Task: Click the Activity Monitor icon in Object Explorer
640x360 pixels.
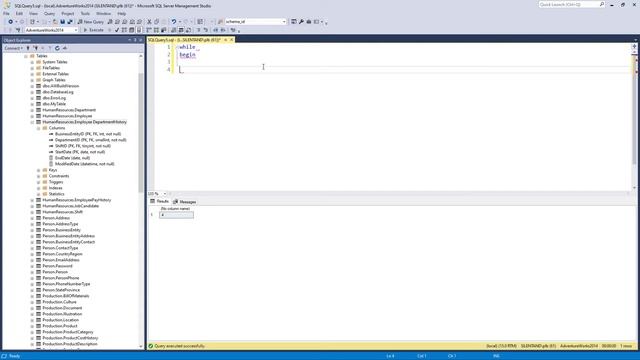Action: pyautogui.click(x=64, y=48)
